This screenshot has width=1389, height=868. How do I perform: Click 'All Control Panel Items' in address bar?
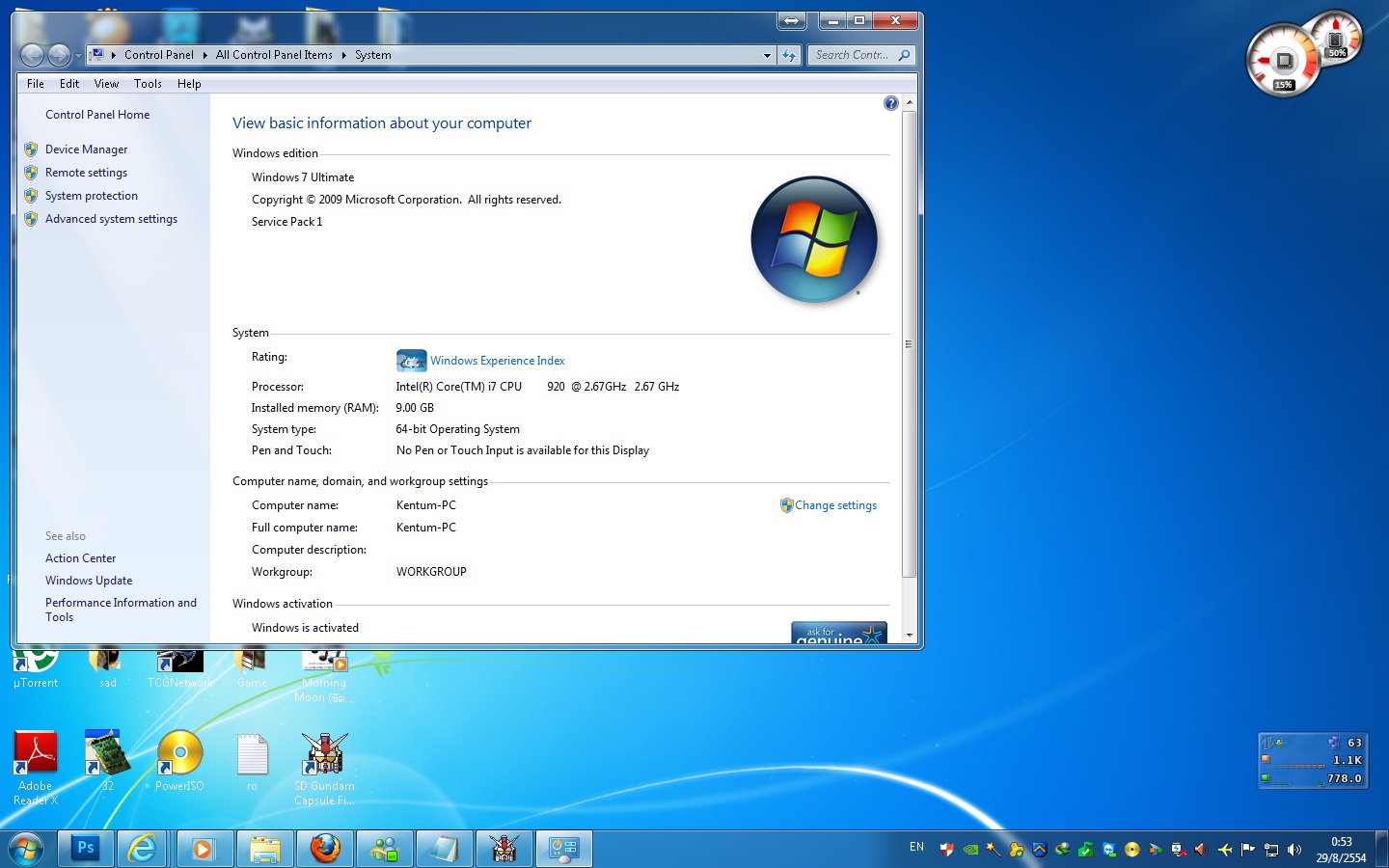pyautogui.click(x=274, y=55)
